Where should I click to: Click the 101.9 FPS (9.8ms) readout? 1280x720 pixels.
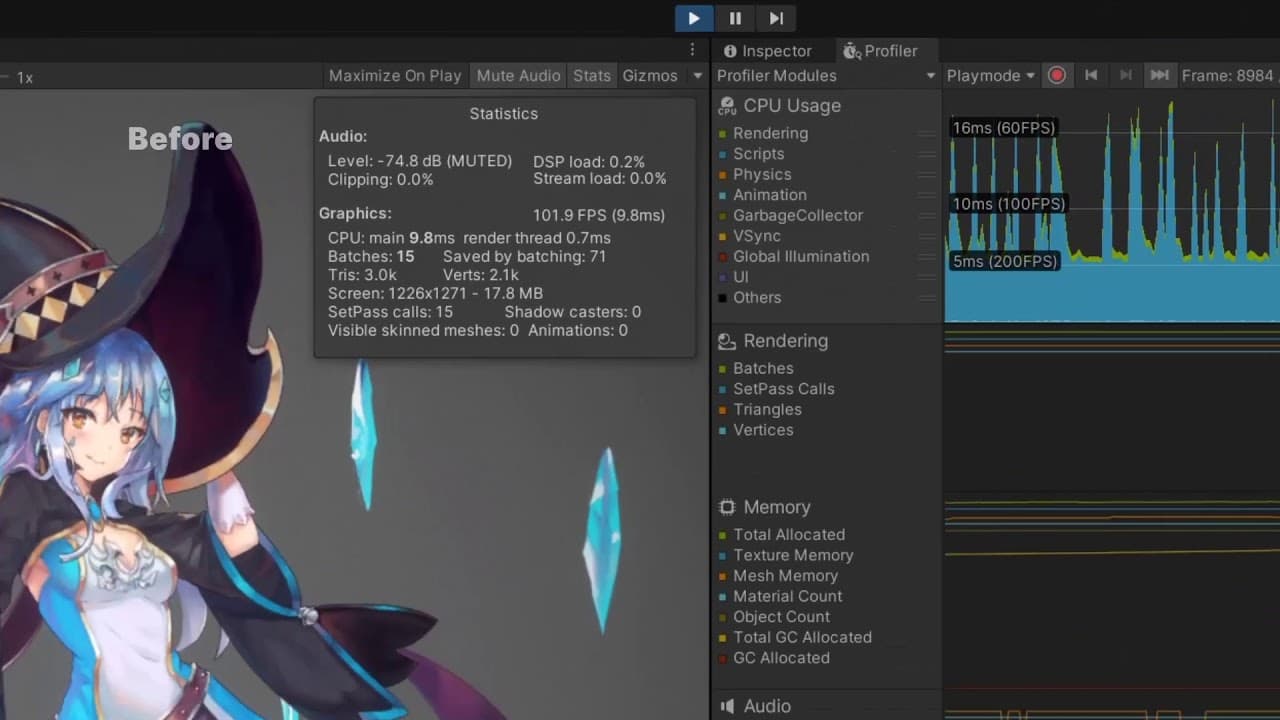pos(599,215)
